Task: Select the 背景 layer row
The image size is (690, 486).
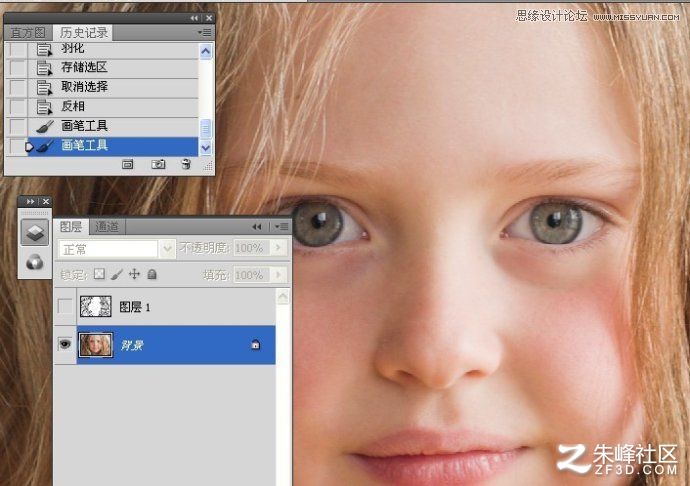Action: 176,345
